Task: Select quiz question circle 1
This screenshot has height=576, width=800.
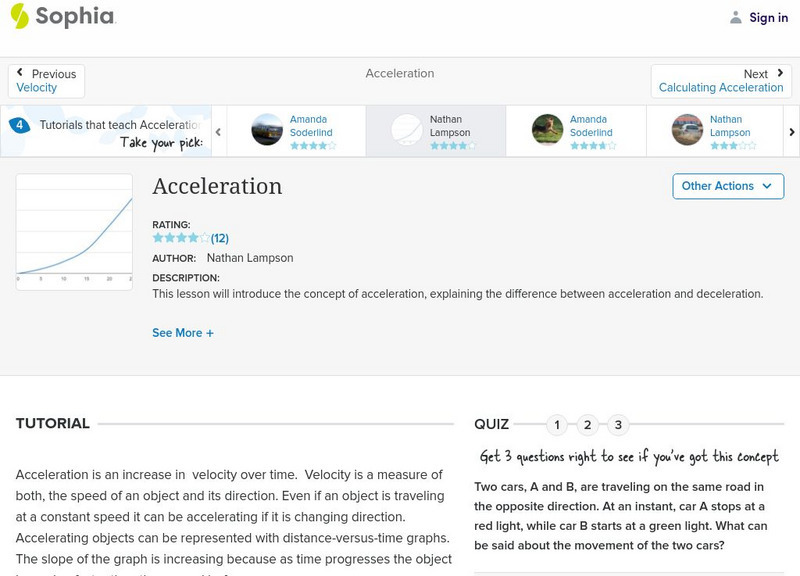Action: click(557, 424)
